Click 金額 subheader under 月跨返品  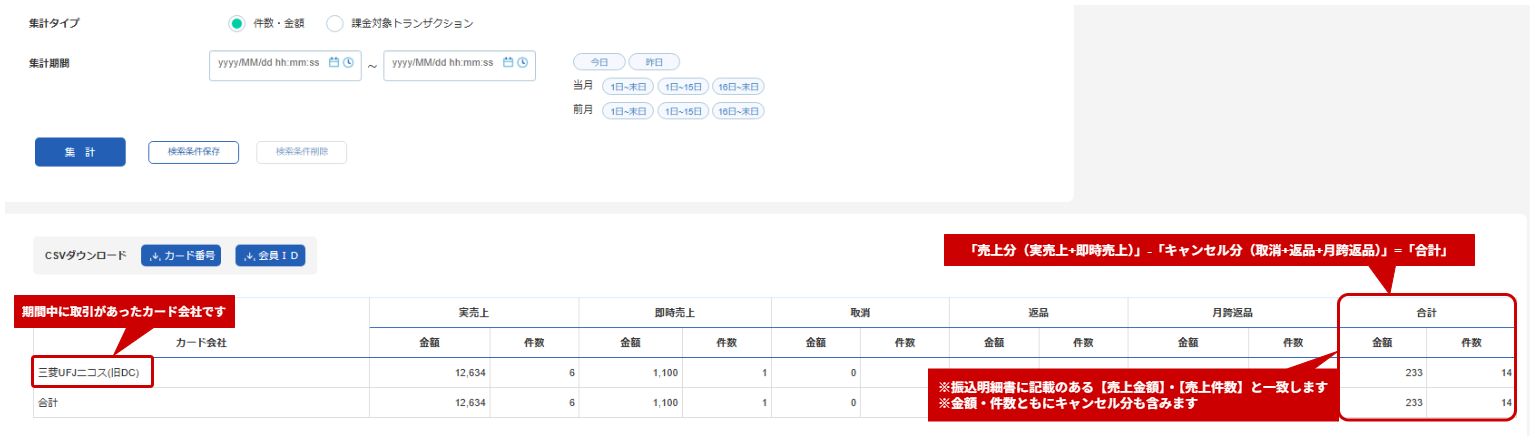pyautogui.click(x=1188, y=342)
